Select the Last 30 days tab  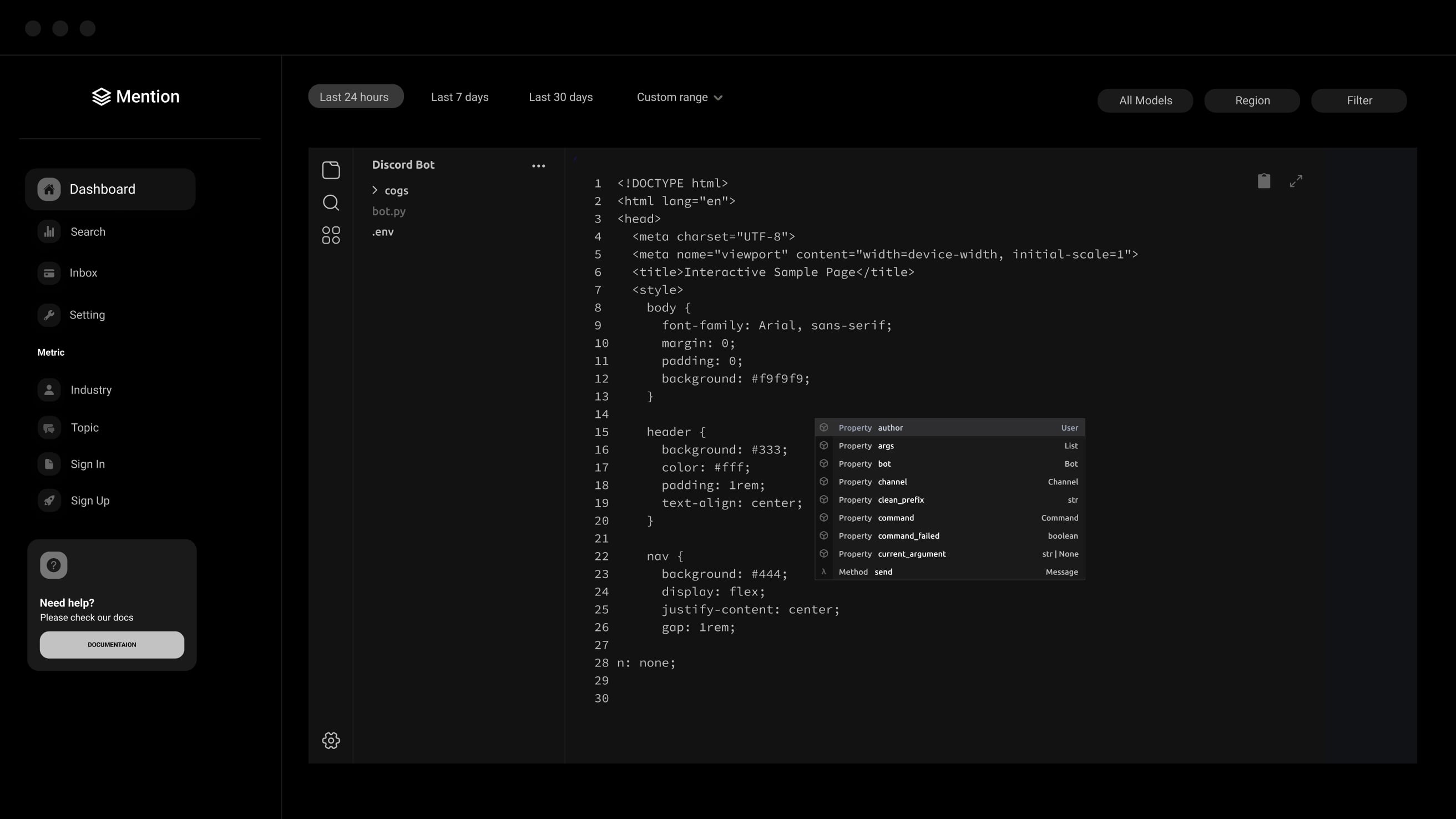[x=560, y=97]
